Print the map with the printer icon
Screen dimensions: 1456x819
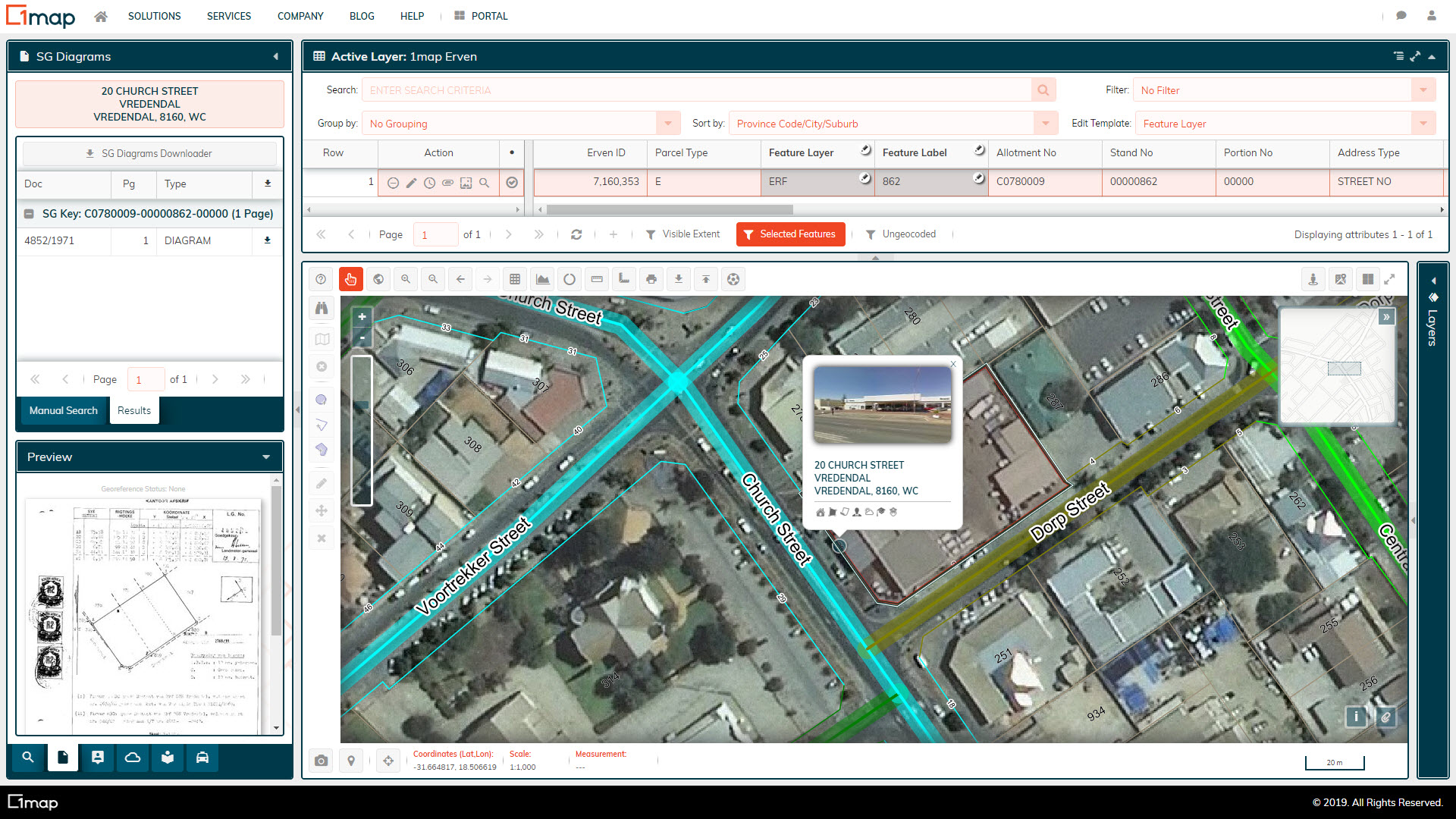651,279
